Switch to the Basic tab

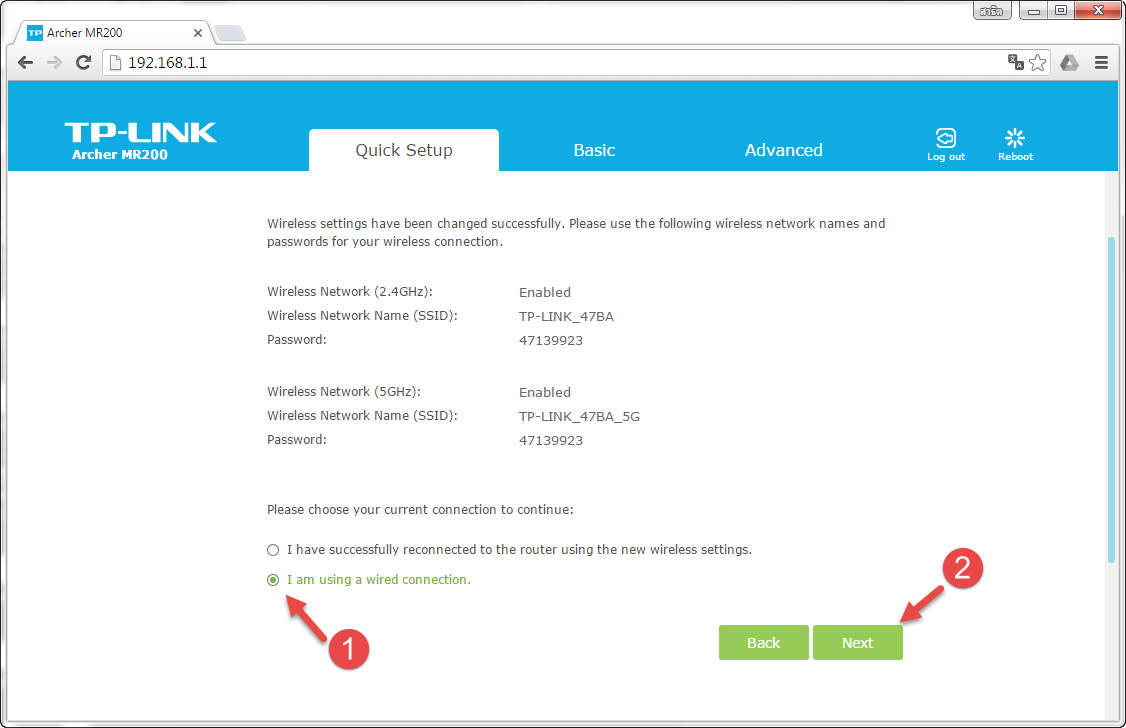(594, 150)
